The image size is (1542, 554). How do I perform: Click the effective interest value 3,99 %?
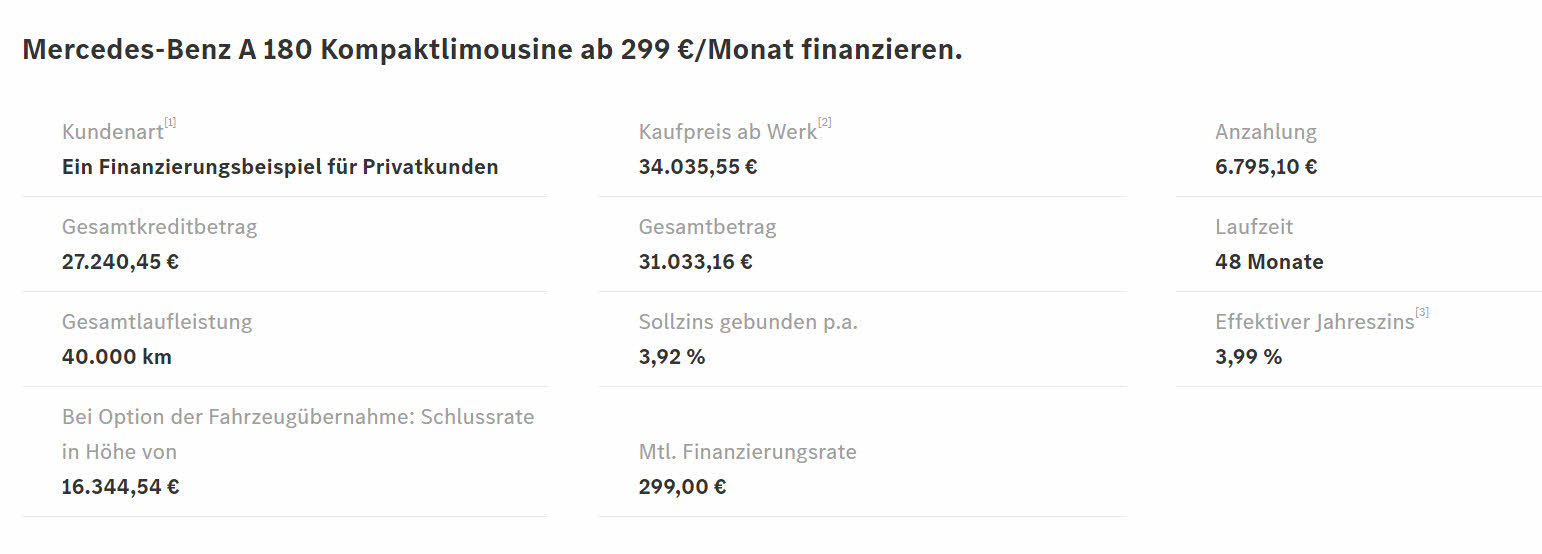point(1248,357)
